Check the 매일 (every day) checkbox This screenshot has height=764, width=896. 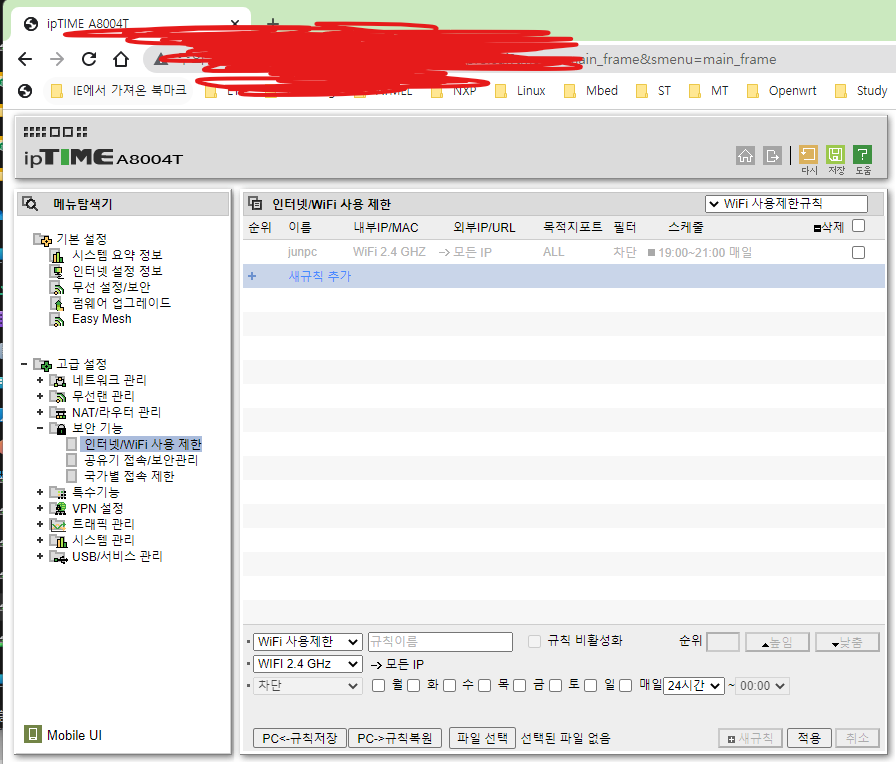626,685
